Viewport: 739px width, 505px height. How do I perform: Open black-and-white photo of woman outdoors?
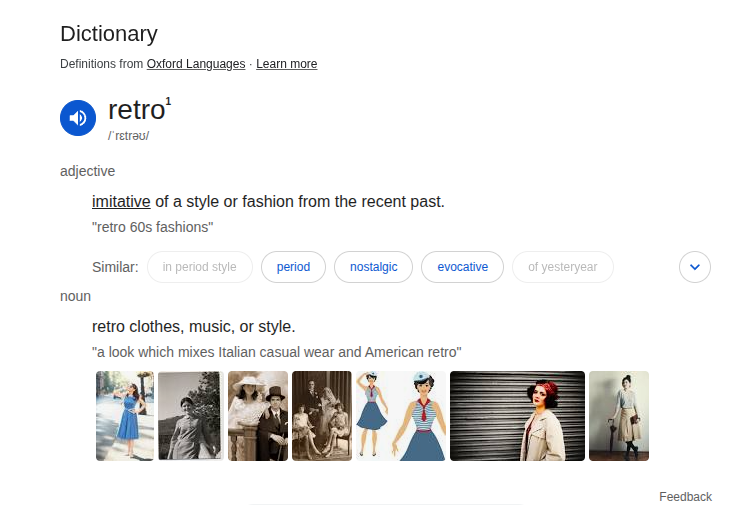pyautogui.click(x=190, y=416)
